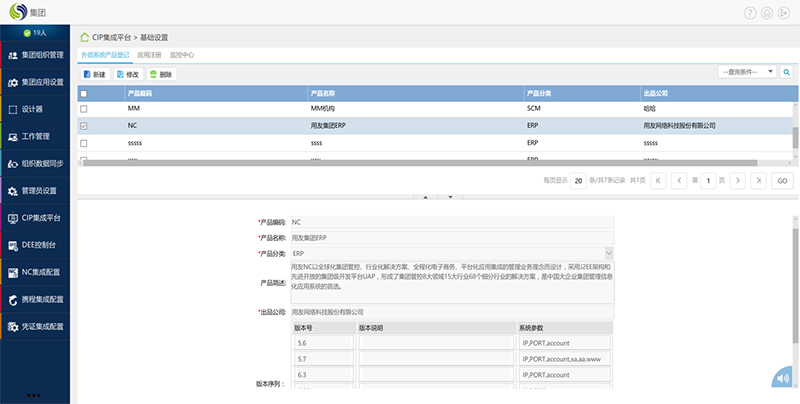Click the 修改 button
This screenshot has width=800, height=404.
[x=128, y=74]
